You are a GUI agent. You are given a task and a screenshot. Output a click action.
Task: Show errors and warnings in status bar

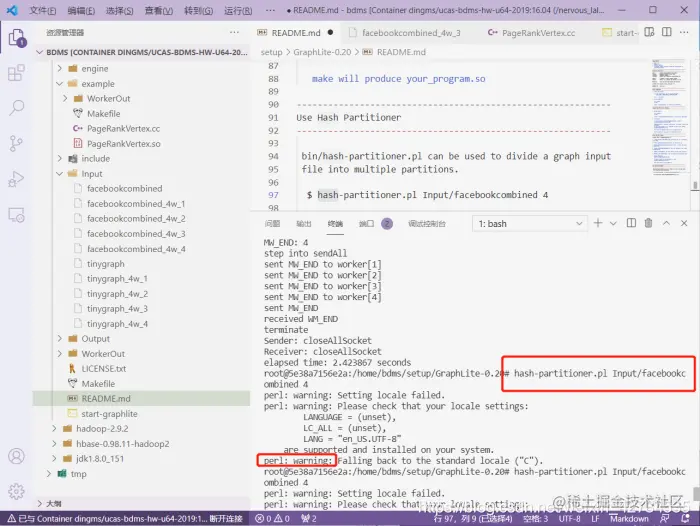click(x=272, y=518)
